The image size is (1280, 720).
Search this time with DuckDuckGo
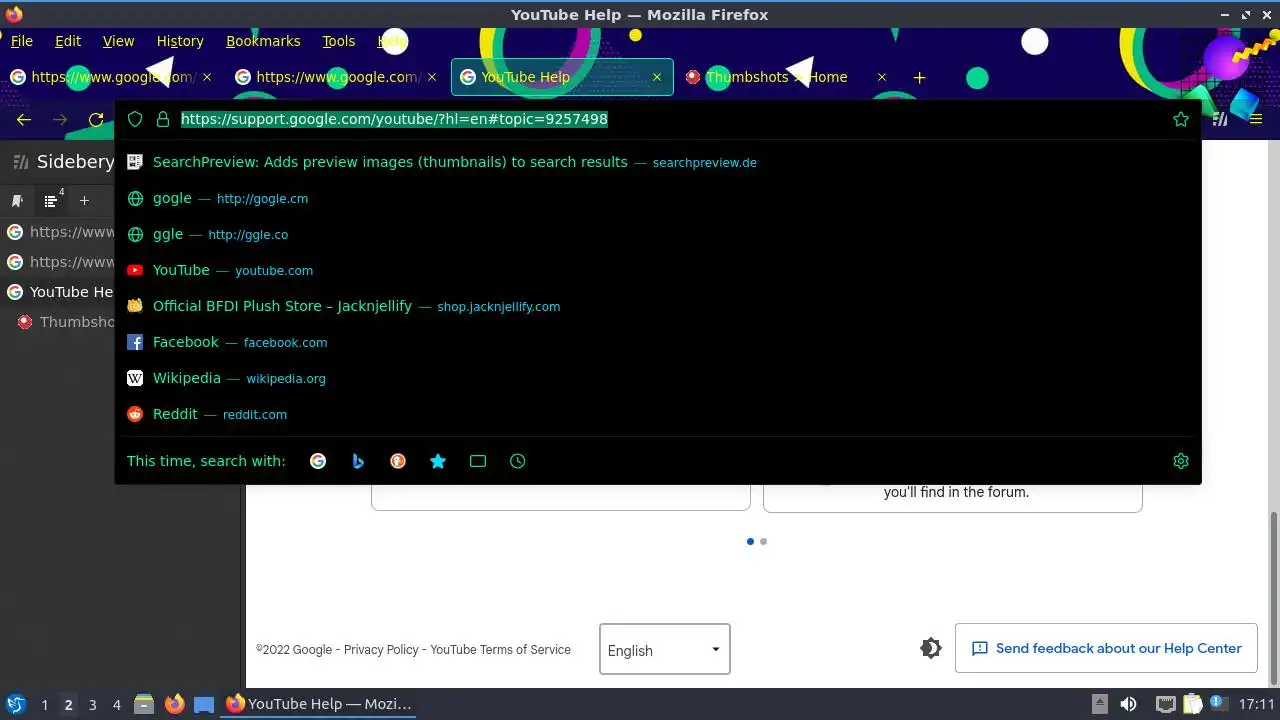(x=398, y=461)
